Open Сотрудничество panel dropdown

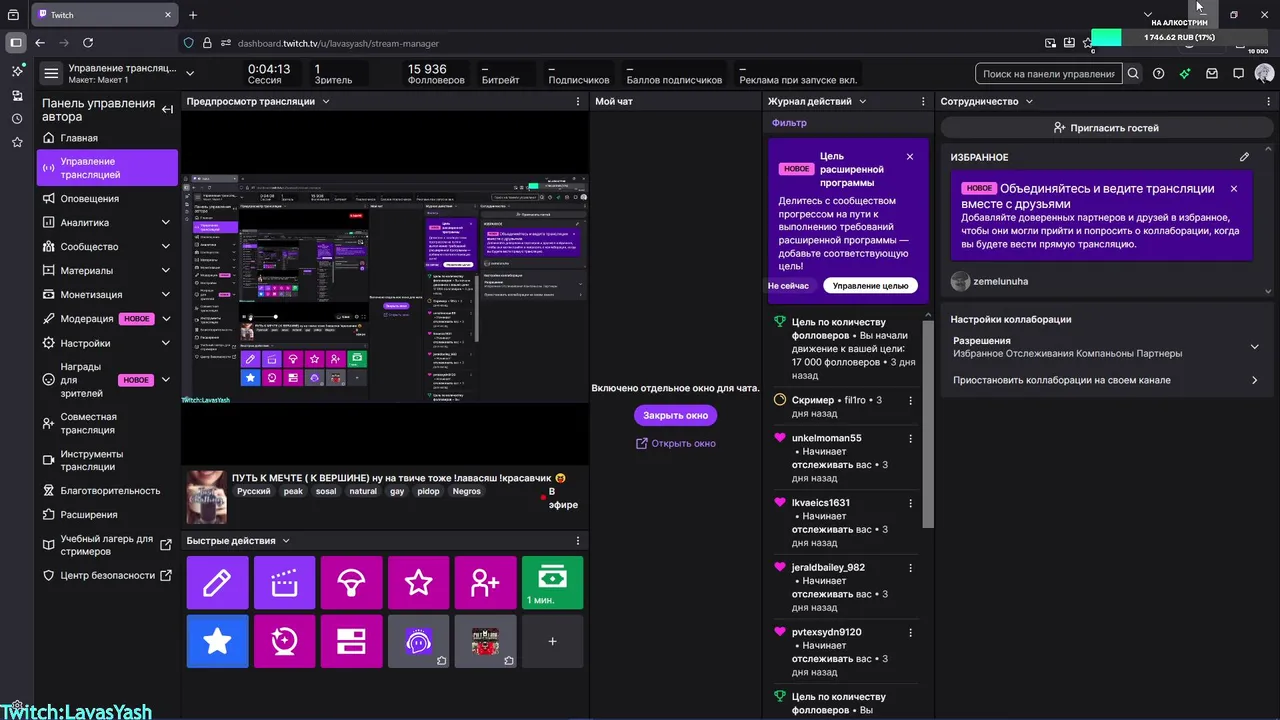click(x=1029, y=102)
